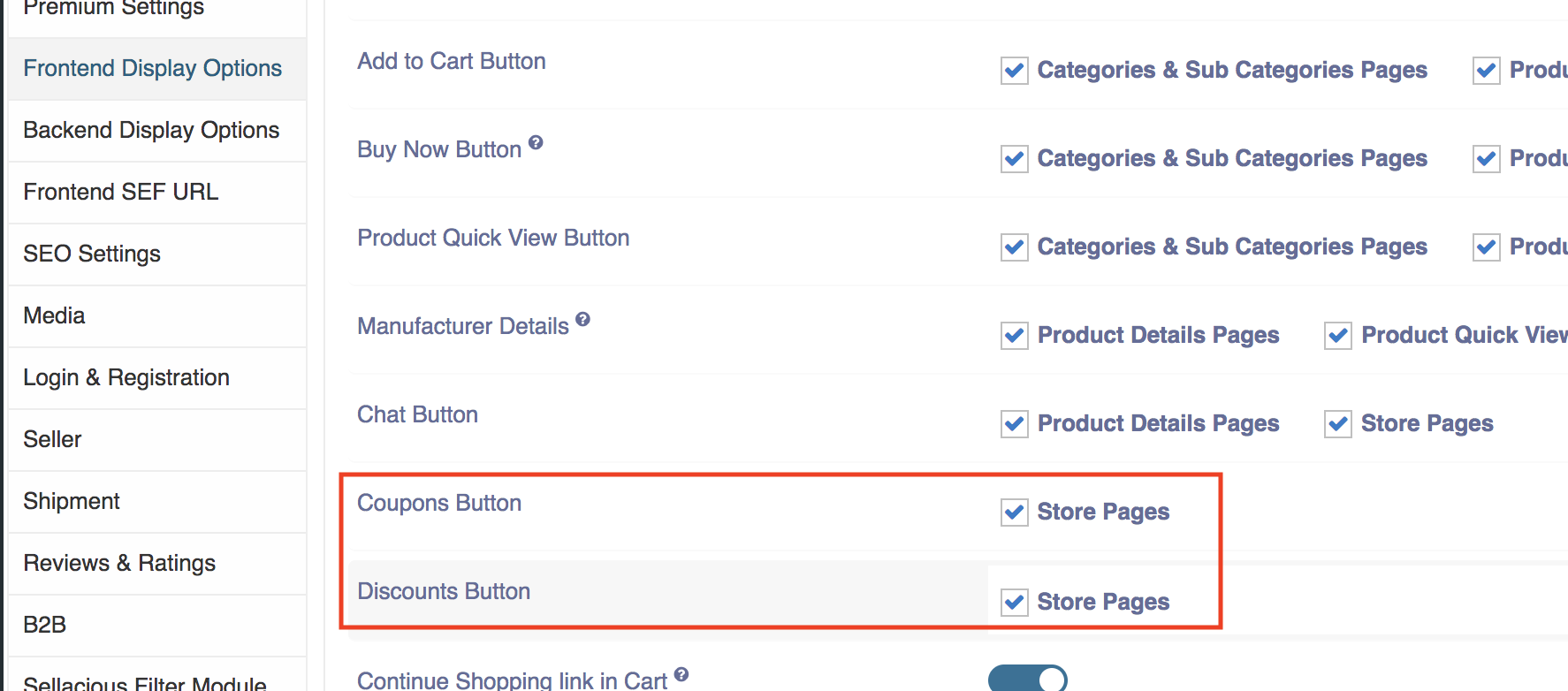Uncheck Product Quick View for Manufacturer Details

(1338, 336)
